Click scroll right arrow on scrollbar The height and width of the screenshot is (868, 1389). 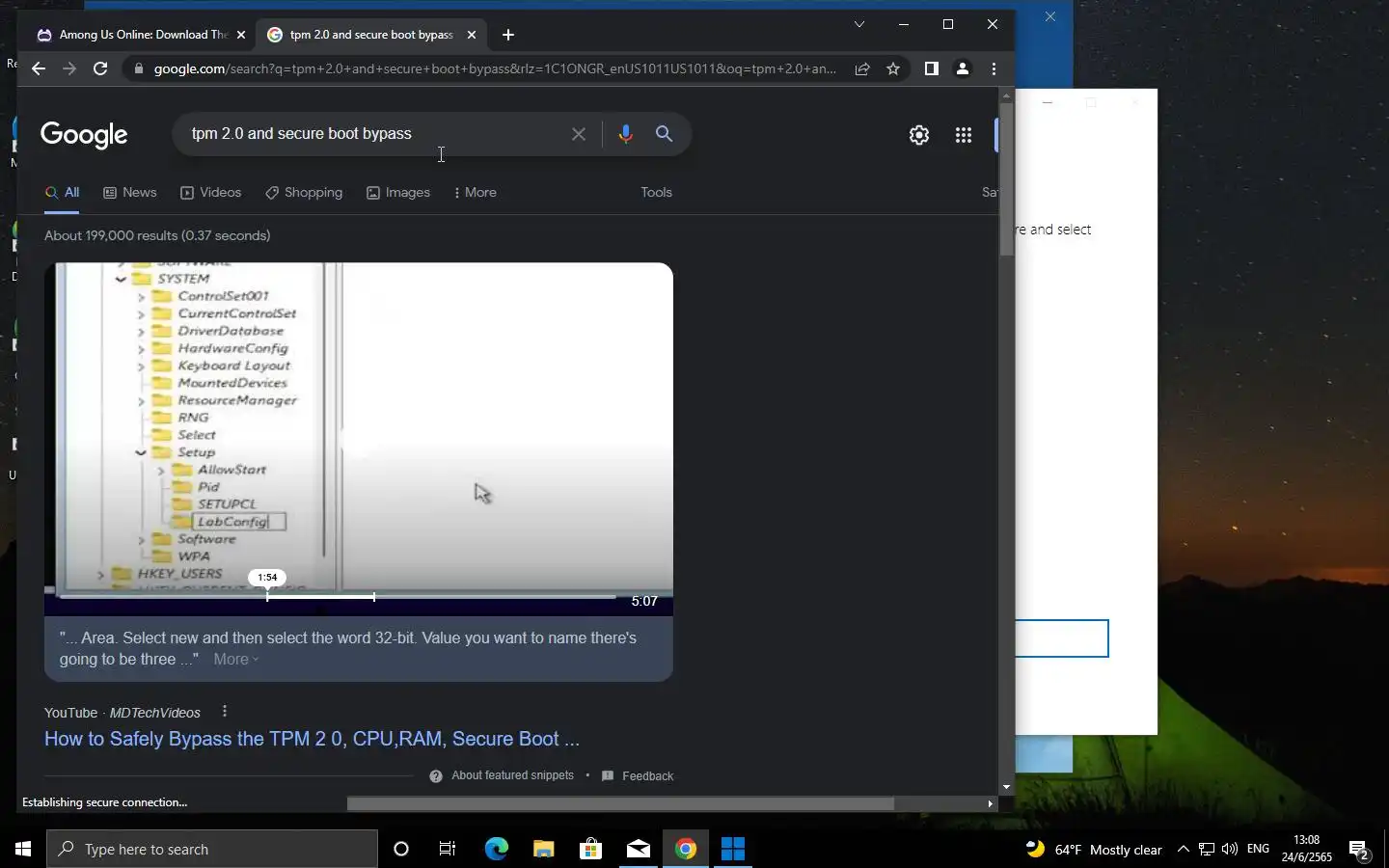click(x=990, y=803)
